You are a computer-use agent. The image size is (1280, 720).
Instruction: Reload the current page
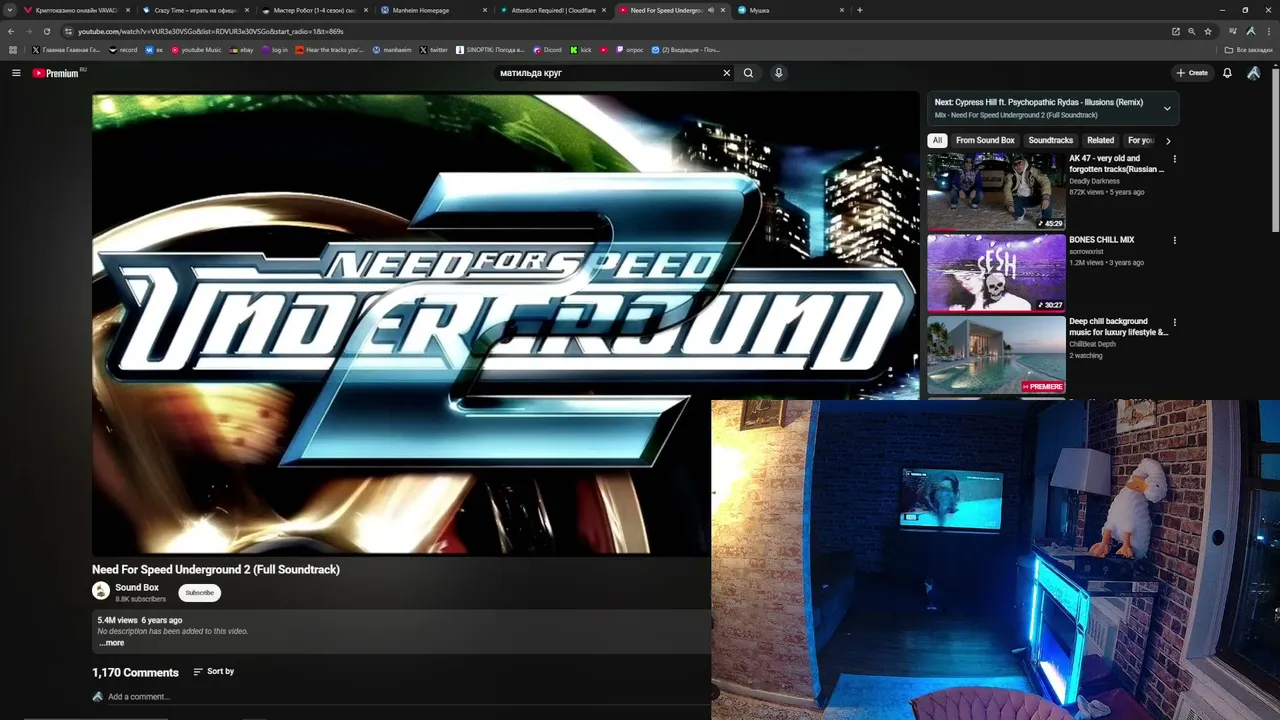[x=46, y=31]
